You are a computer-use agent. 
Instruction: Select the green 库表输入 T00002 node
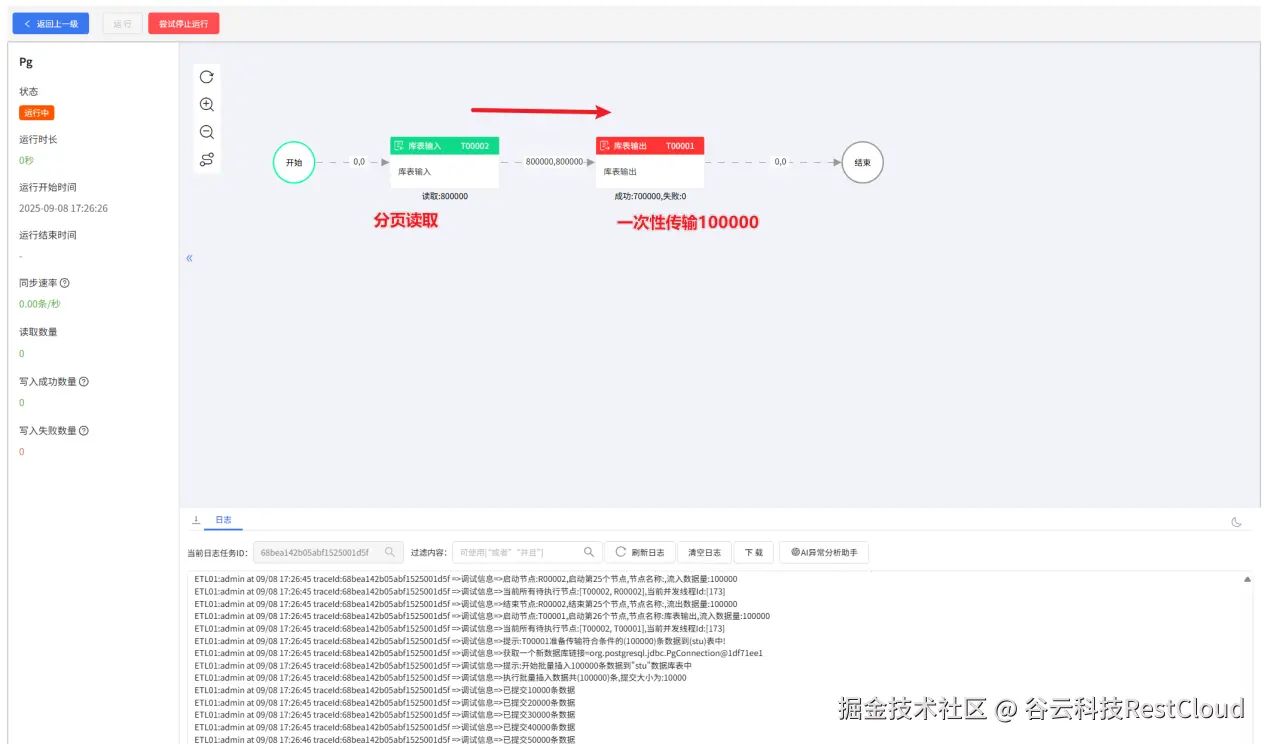click(444, 162)
